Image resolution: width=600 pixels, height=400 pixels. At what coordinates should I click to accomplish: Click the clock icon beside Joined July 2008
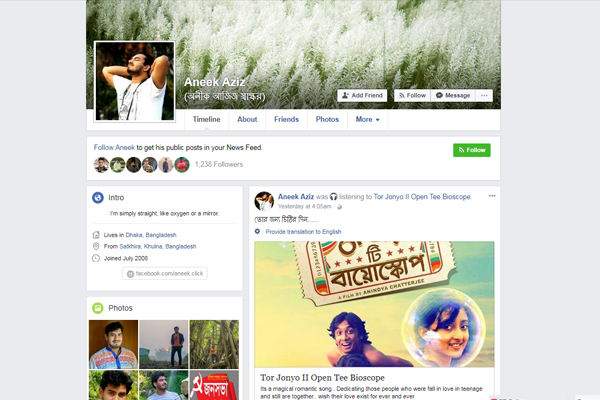tap(96, 258)
